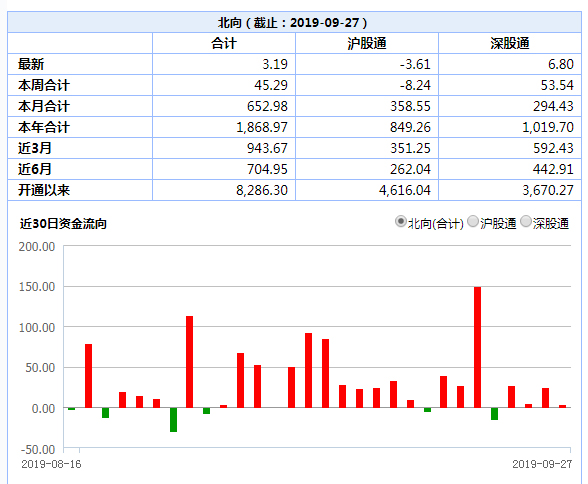Click the value 262.04 in 近6月 row
This screenshot has width=588, height=484.
tap(410, 169)
